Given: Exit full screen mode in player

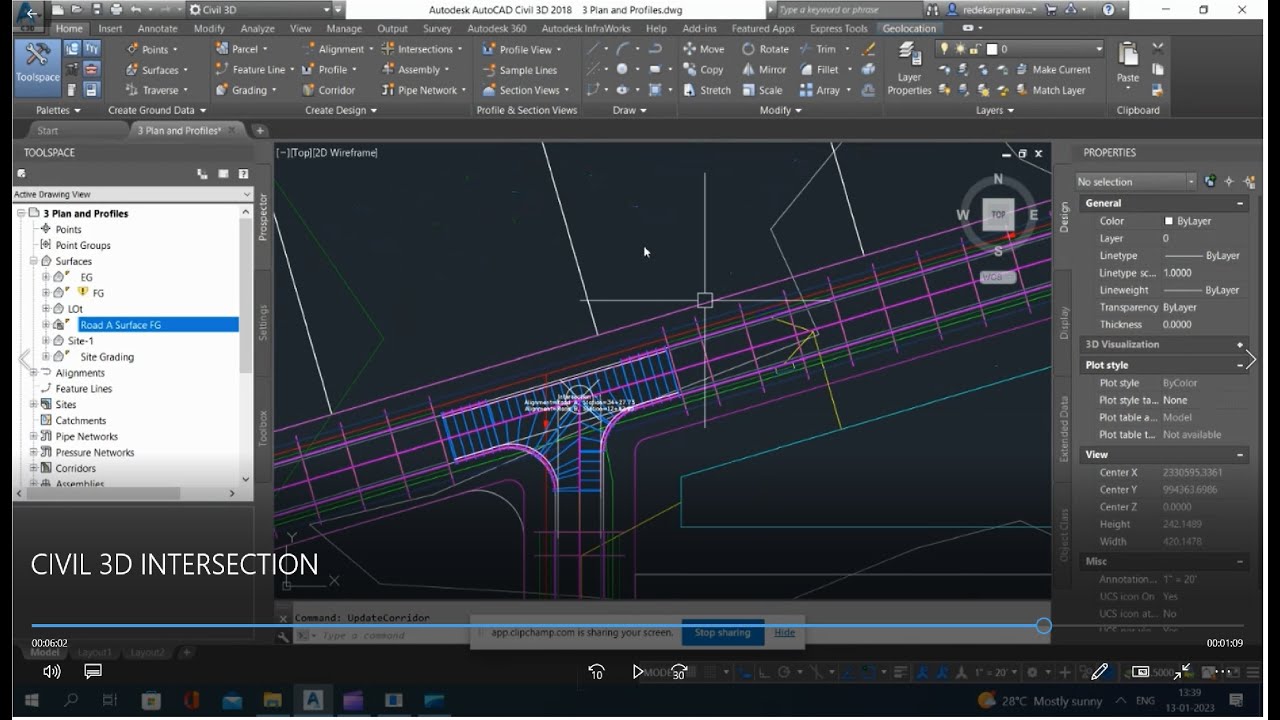Looking at the screenshot, I should coord(1182,672).
